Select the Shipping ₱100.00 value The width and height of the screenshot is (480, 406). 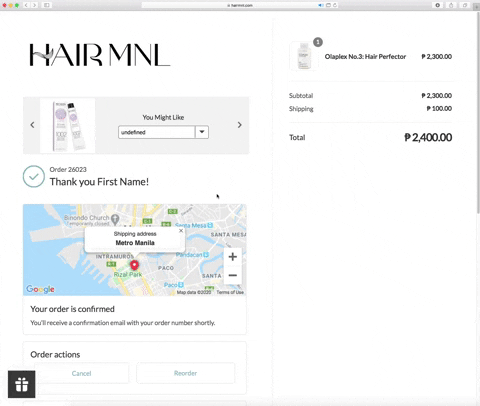coord(439,109)
